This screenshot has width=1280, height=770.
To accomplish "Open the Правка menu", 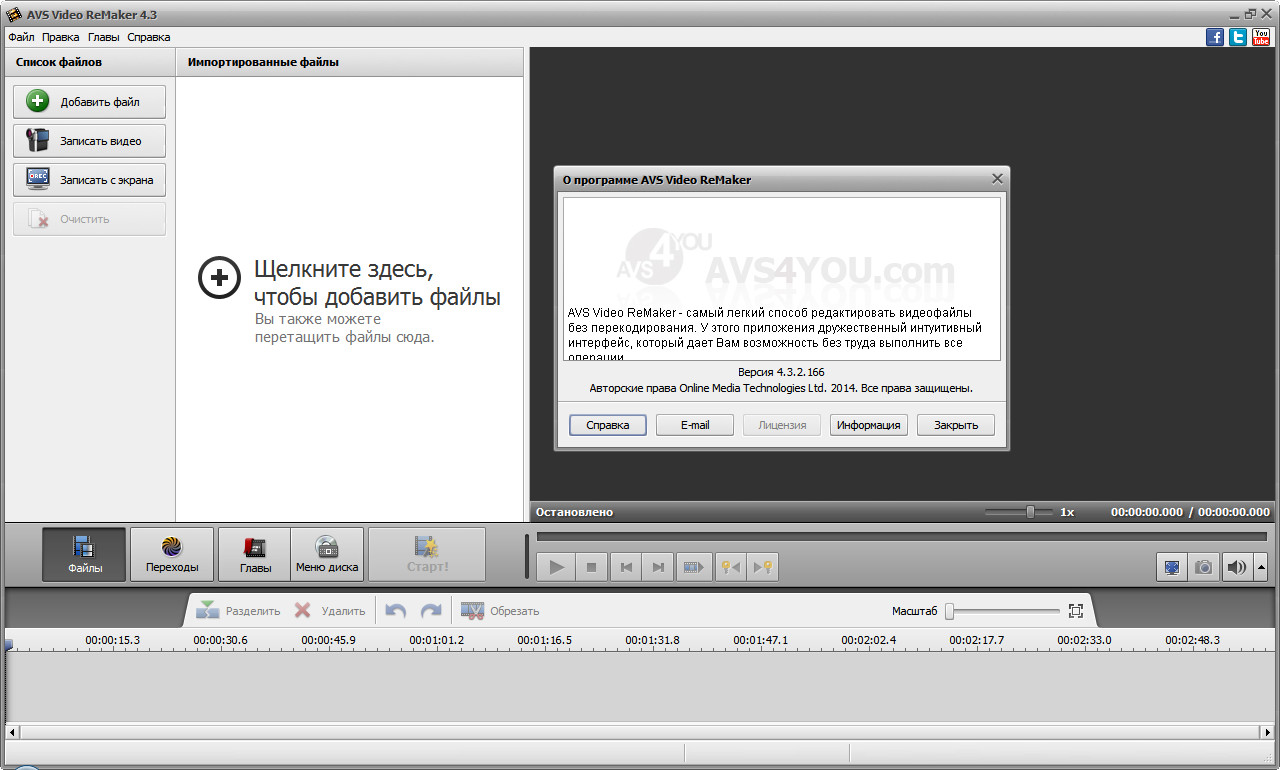I will pos(61,37).
